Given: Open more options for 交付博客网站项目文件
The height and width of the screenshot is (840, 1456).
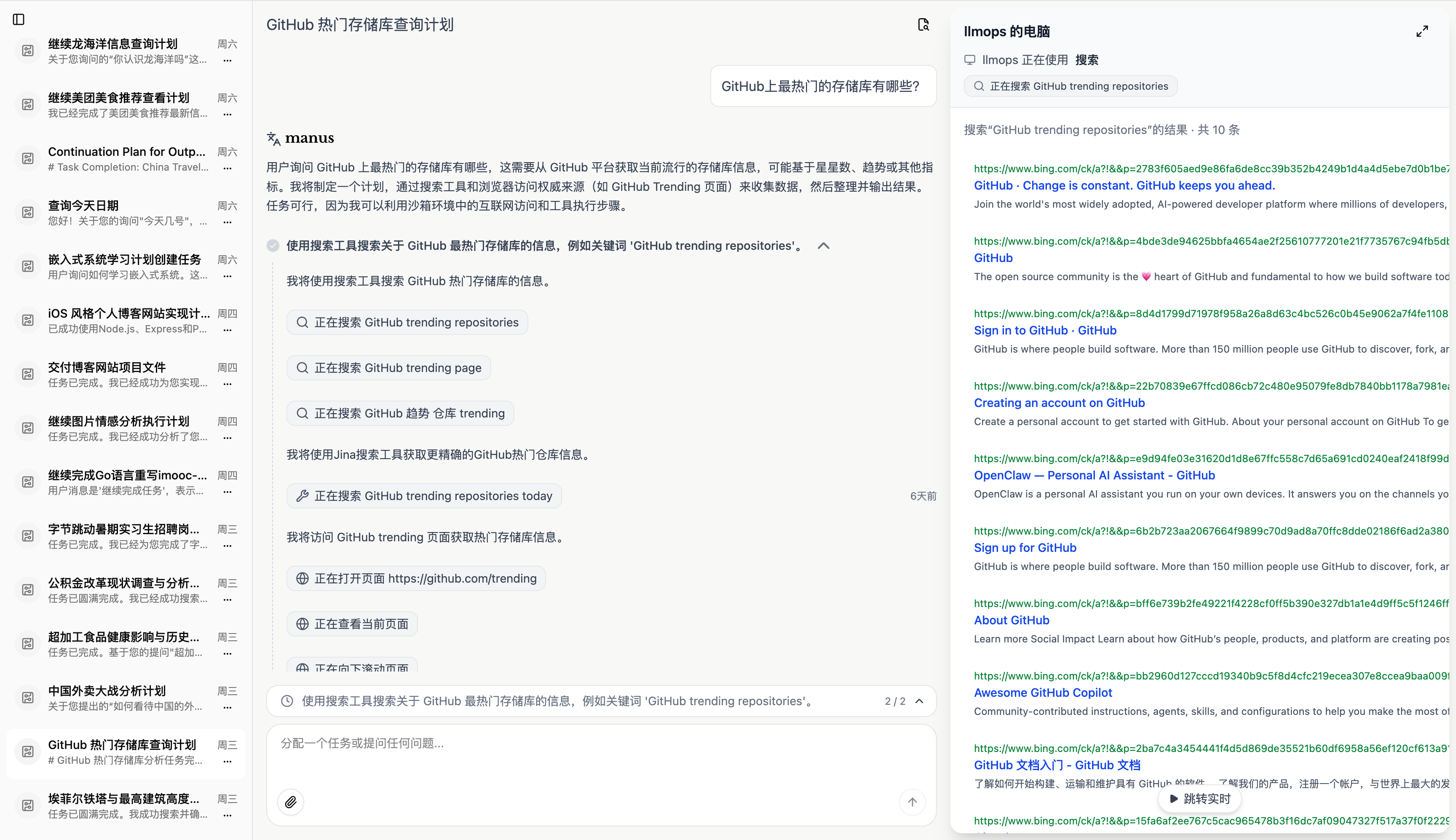Looking at the screenshot, I should [227, 384].
